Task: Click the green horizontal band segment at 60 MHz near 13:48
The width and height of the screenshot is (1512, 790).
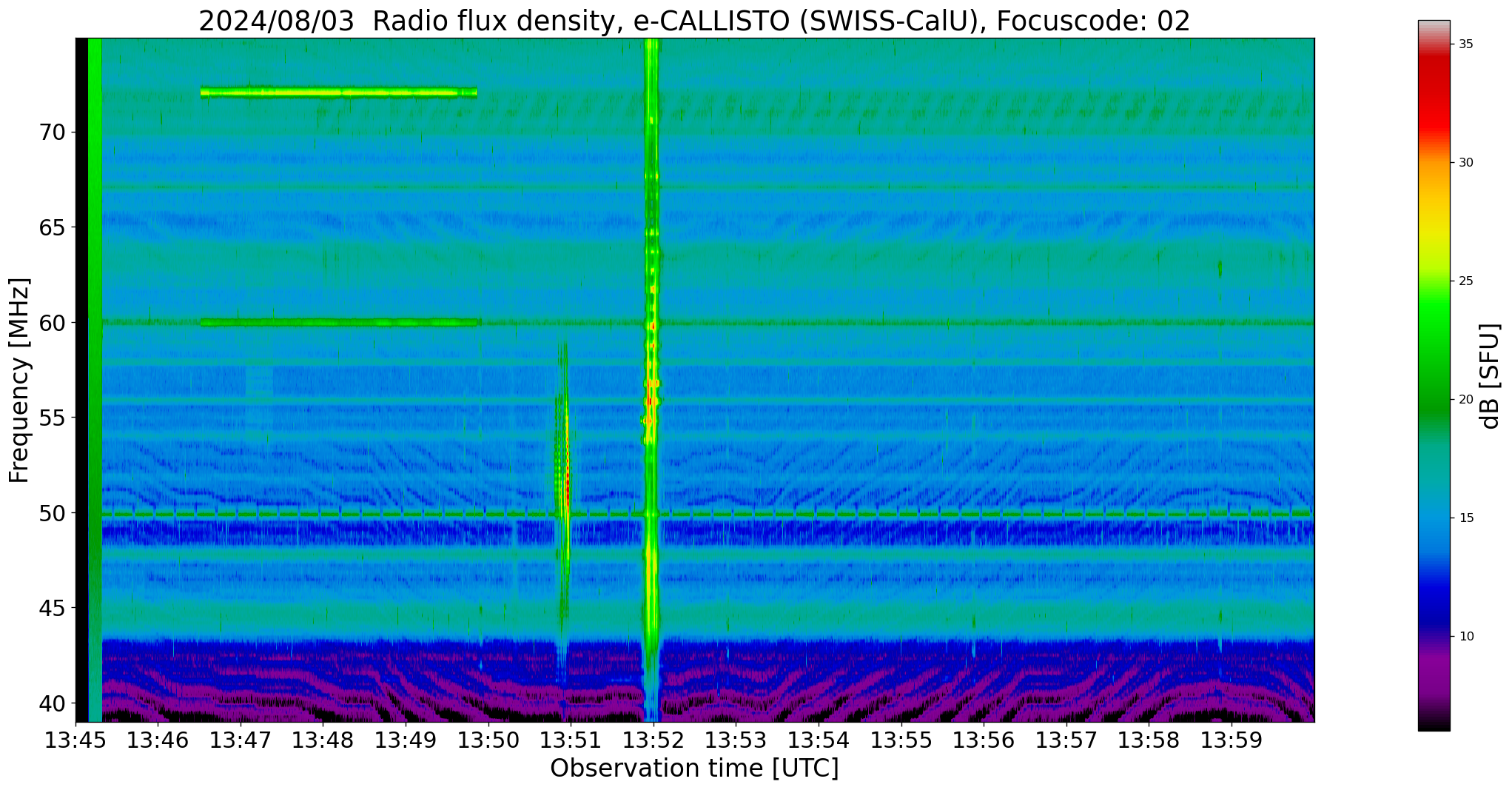Action: pyautogui.click(x=340, y=323)
